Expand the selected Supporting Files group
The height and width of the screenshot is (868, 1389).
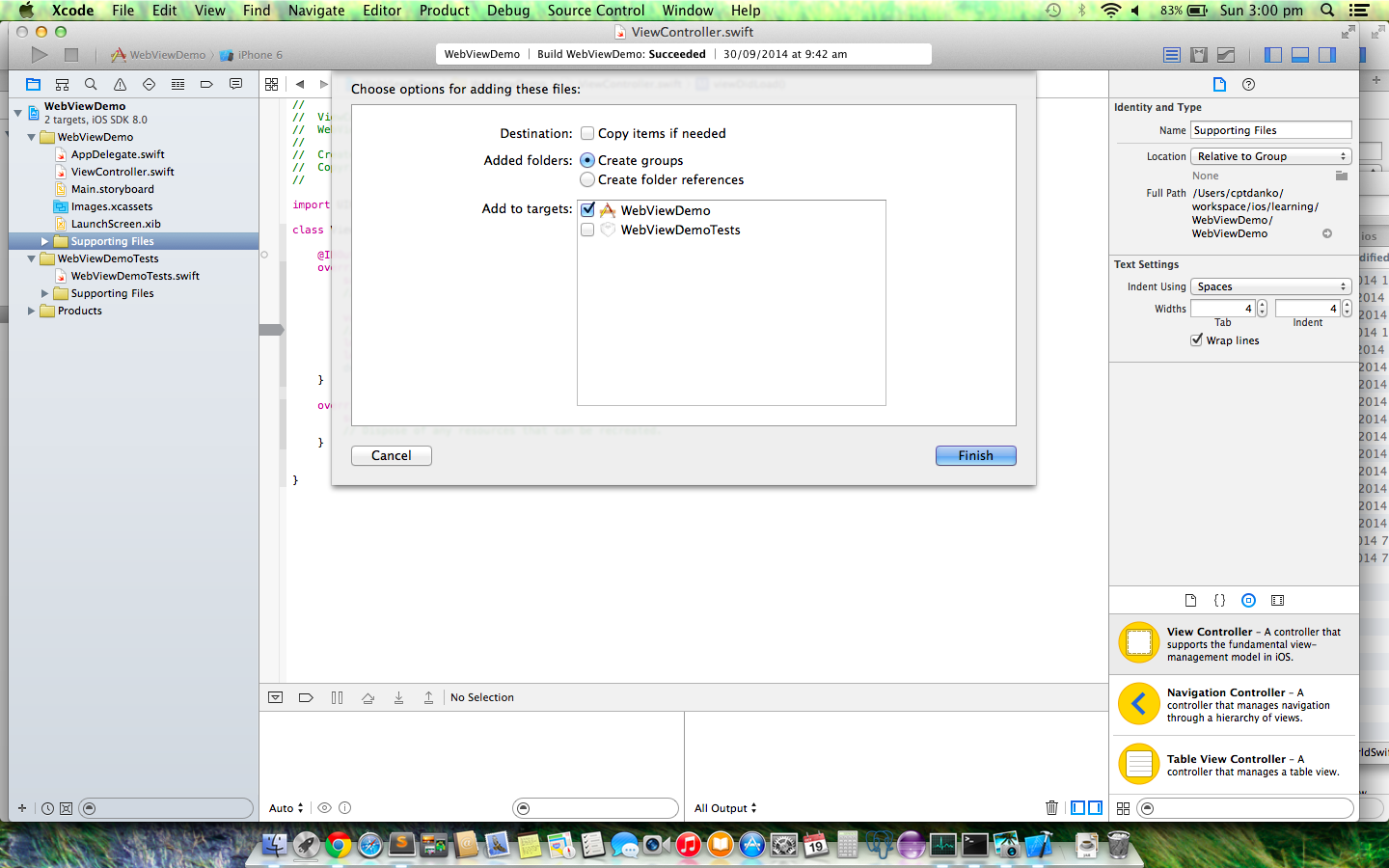point(44,241)
